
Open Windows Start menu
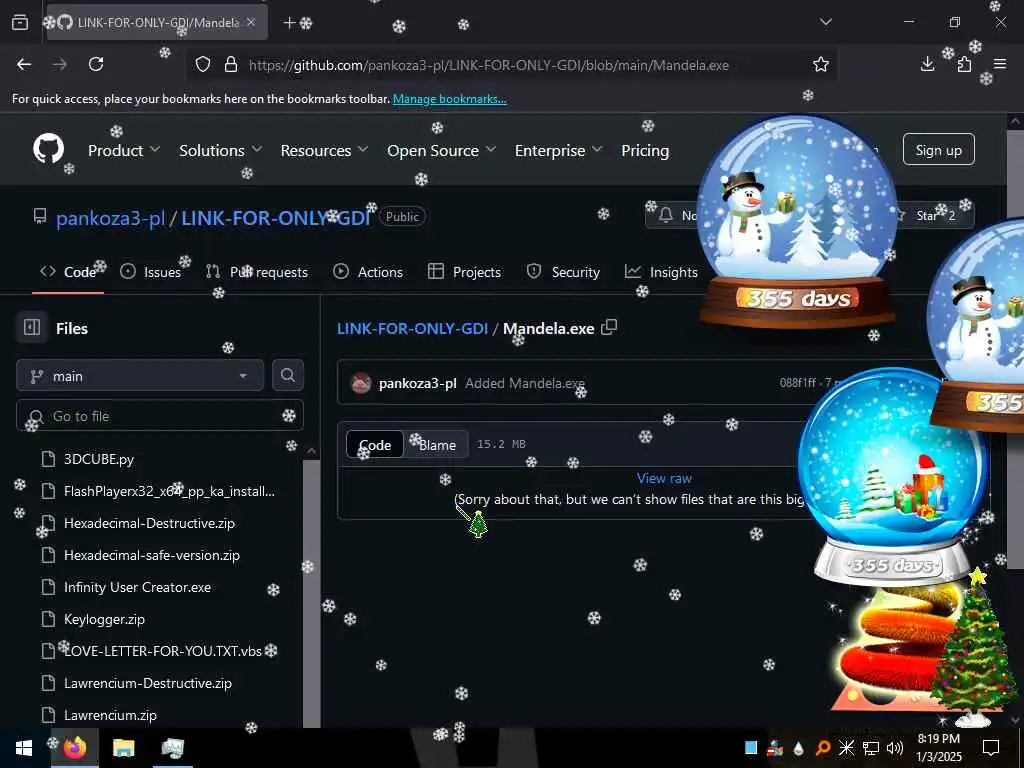[x=24, y=748]
